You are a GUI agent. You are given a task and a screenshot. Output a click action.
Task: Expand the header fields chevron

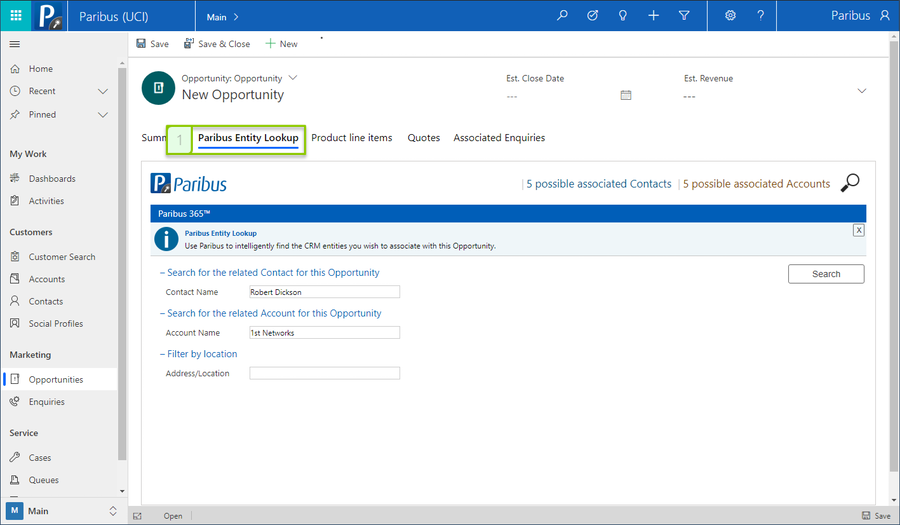coord(862,91)
